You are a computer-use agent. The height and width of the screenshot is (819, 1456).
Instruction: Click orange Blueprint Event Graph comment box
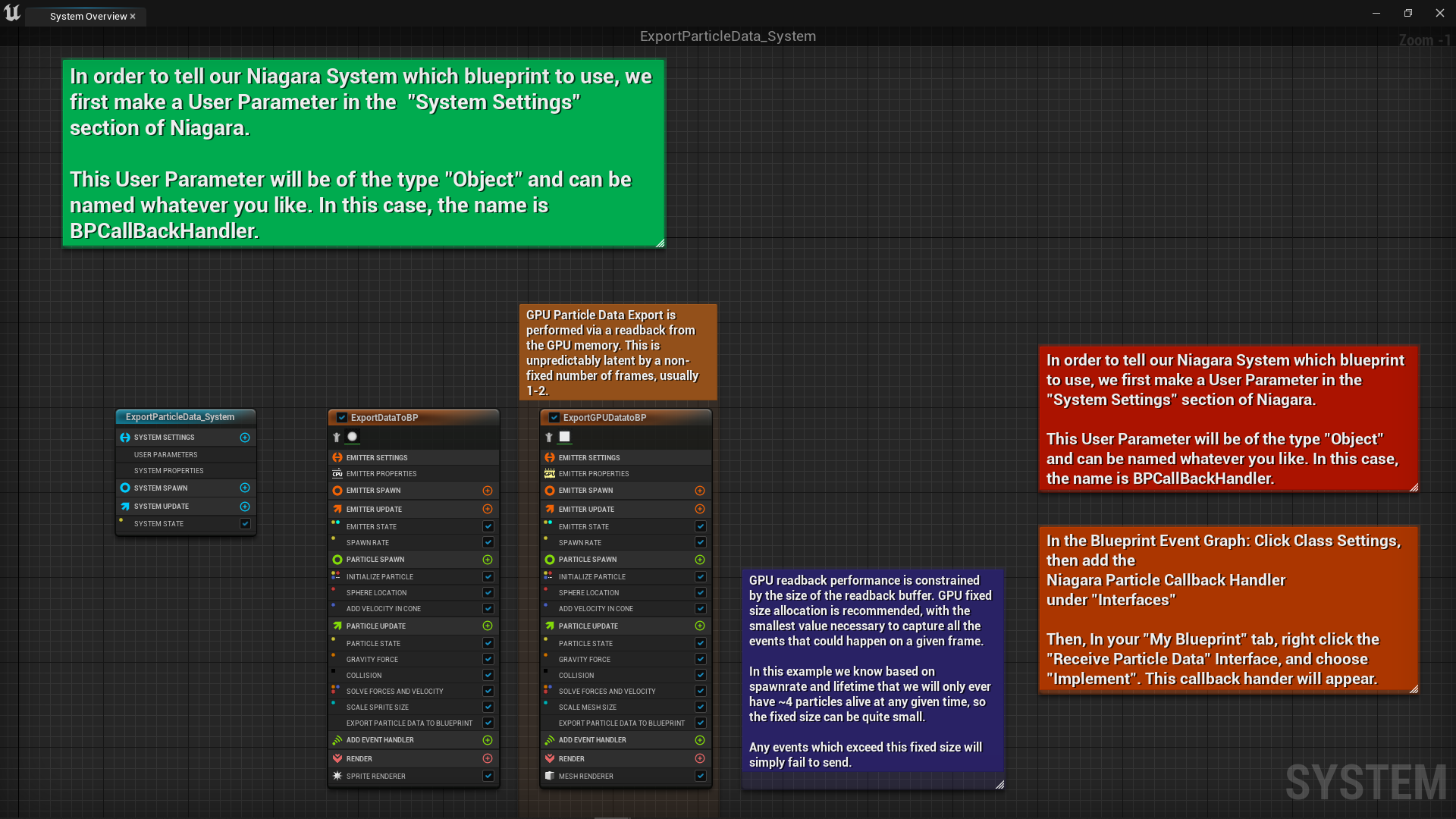[x=1228, y=610]
